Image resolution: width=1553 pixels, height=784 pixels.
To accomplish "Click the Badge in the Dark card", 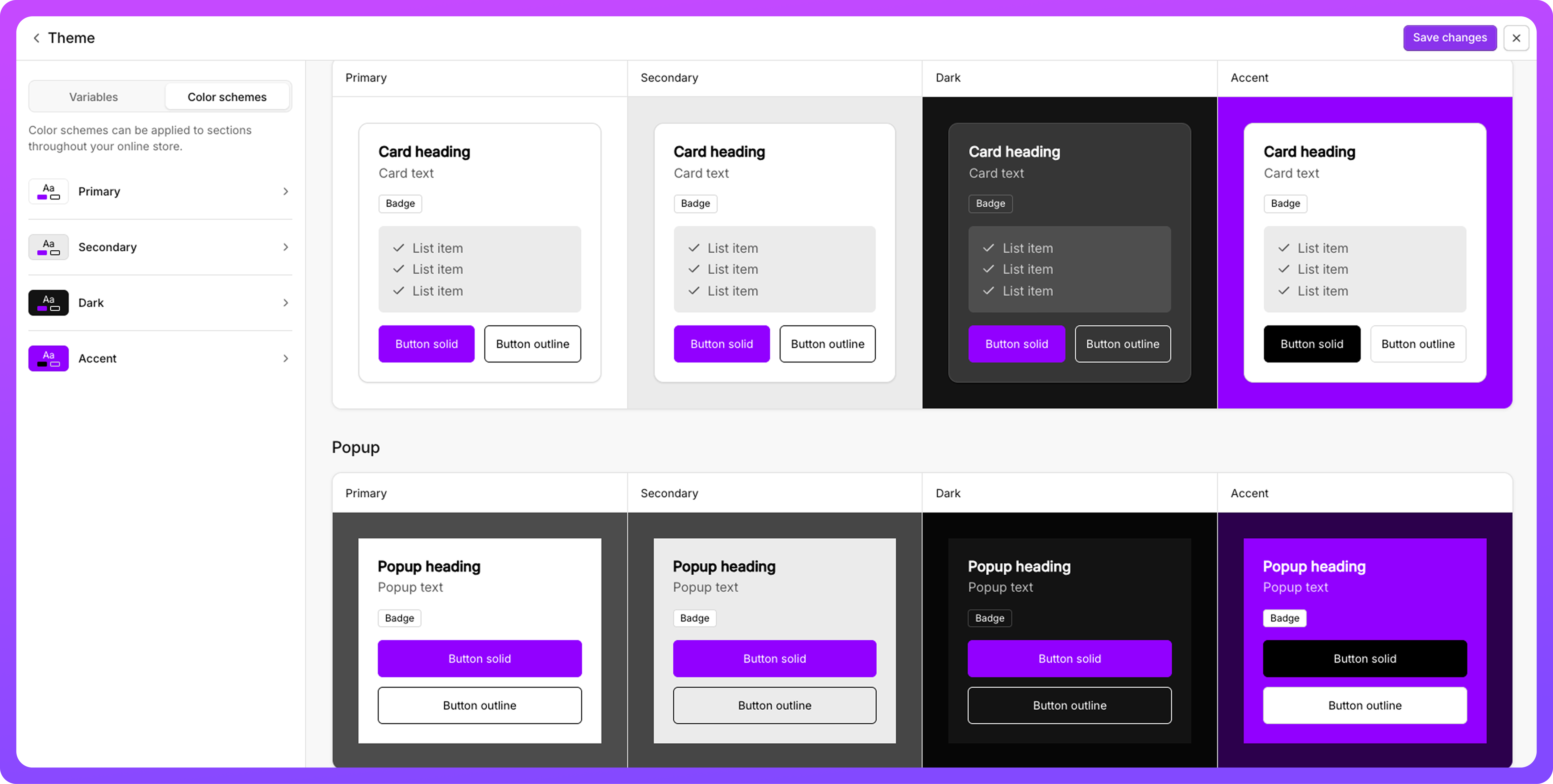I will click(991, 204).
